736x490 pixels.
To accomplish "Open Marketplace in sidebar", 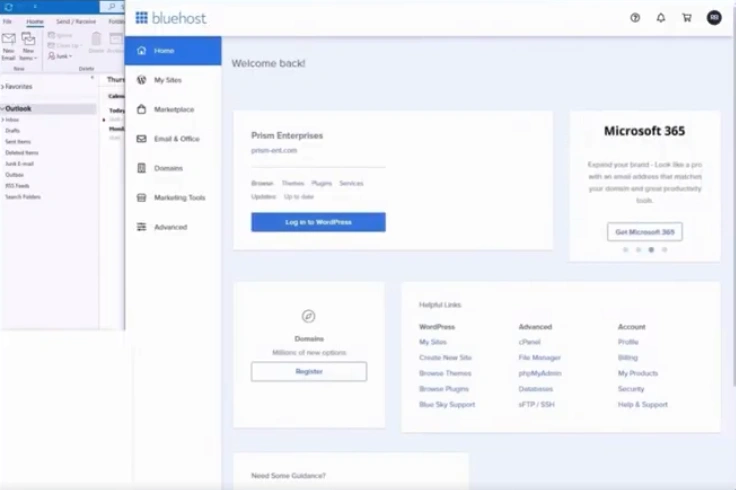I will (173, 109).
